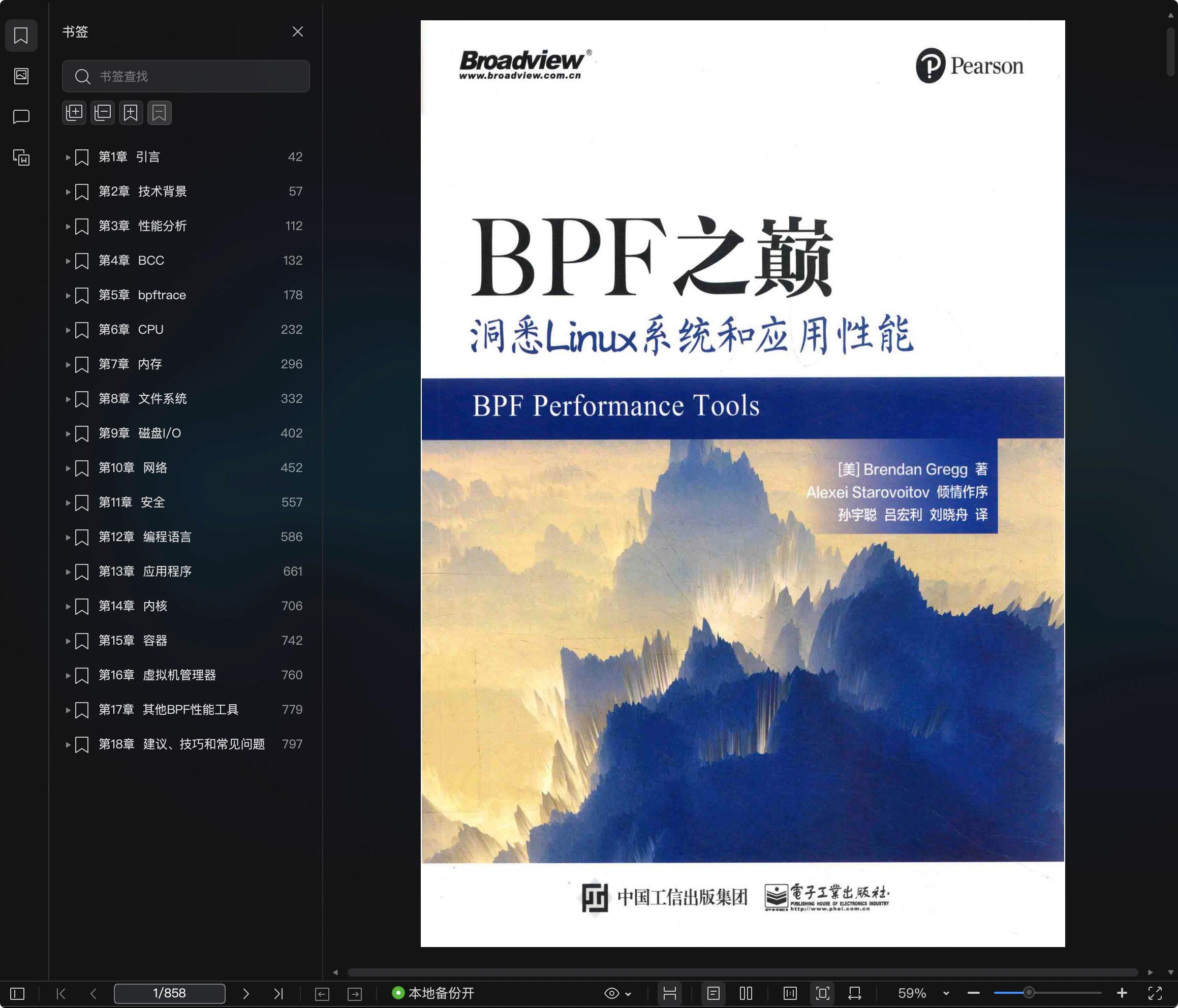Click the document convert sidebar icon
The width and height of the screenshot is (1178, 1008).
click(21, 157)
